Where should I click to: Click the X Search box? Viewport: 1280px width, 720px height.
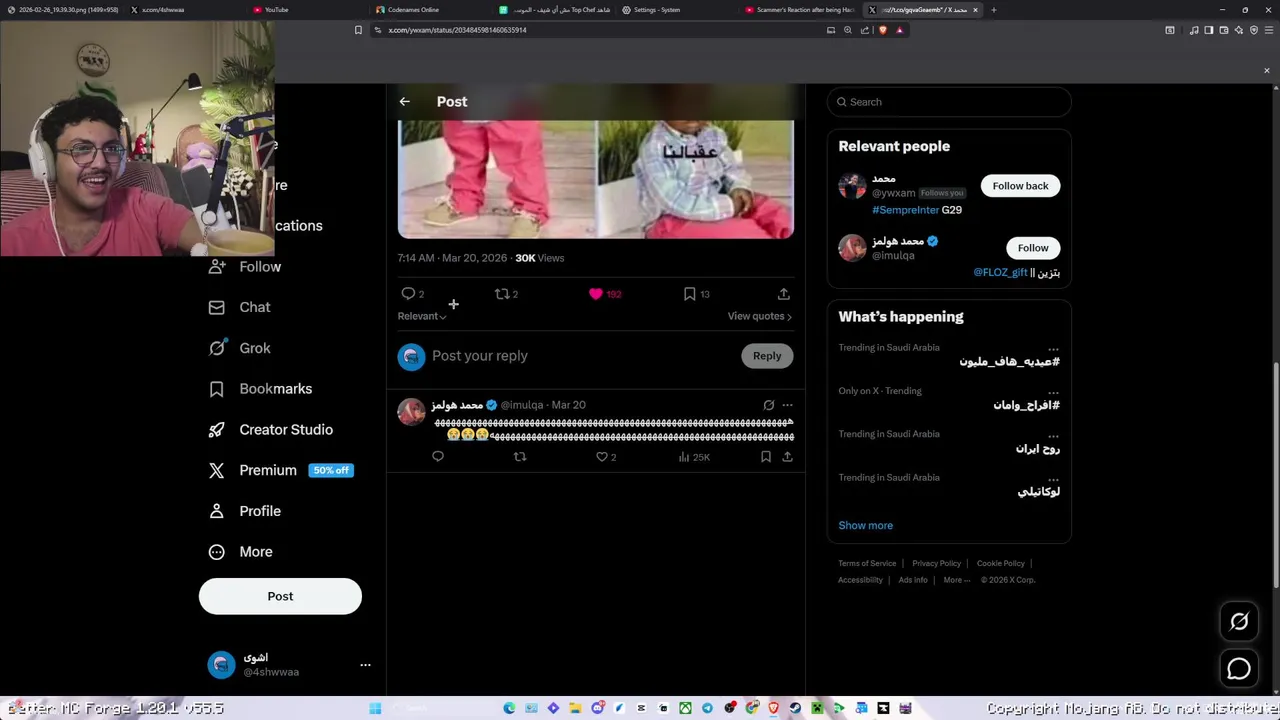(x=949, y=102)
